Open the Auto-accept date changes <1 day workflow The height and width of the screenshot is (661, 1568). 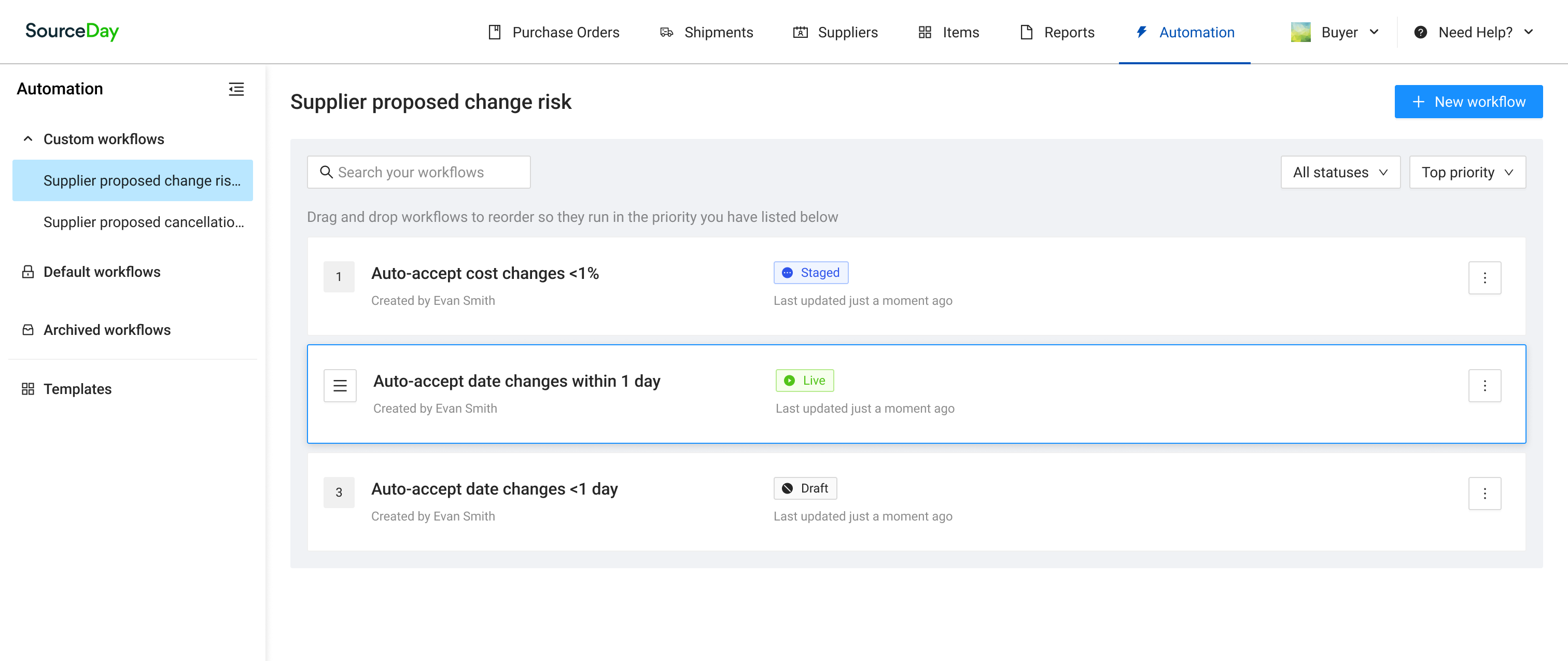tap(494, 489)
